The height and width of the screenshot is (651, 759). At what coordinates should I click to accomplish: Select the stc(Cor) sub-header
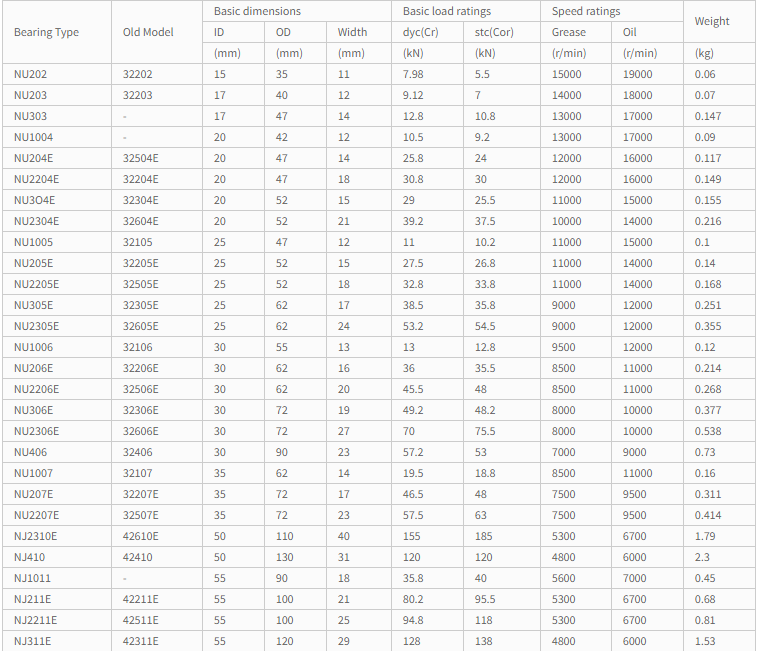[494, 32]
